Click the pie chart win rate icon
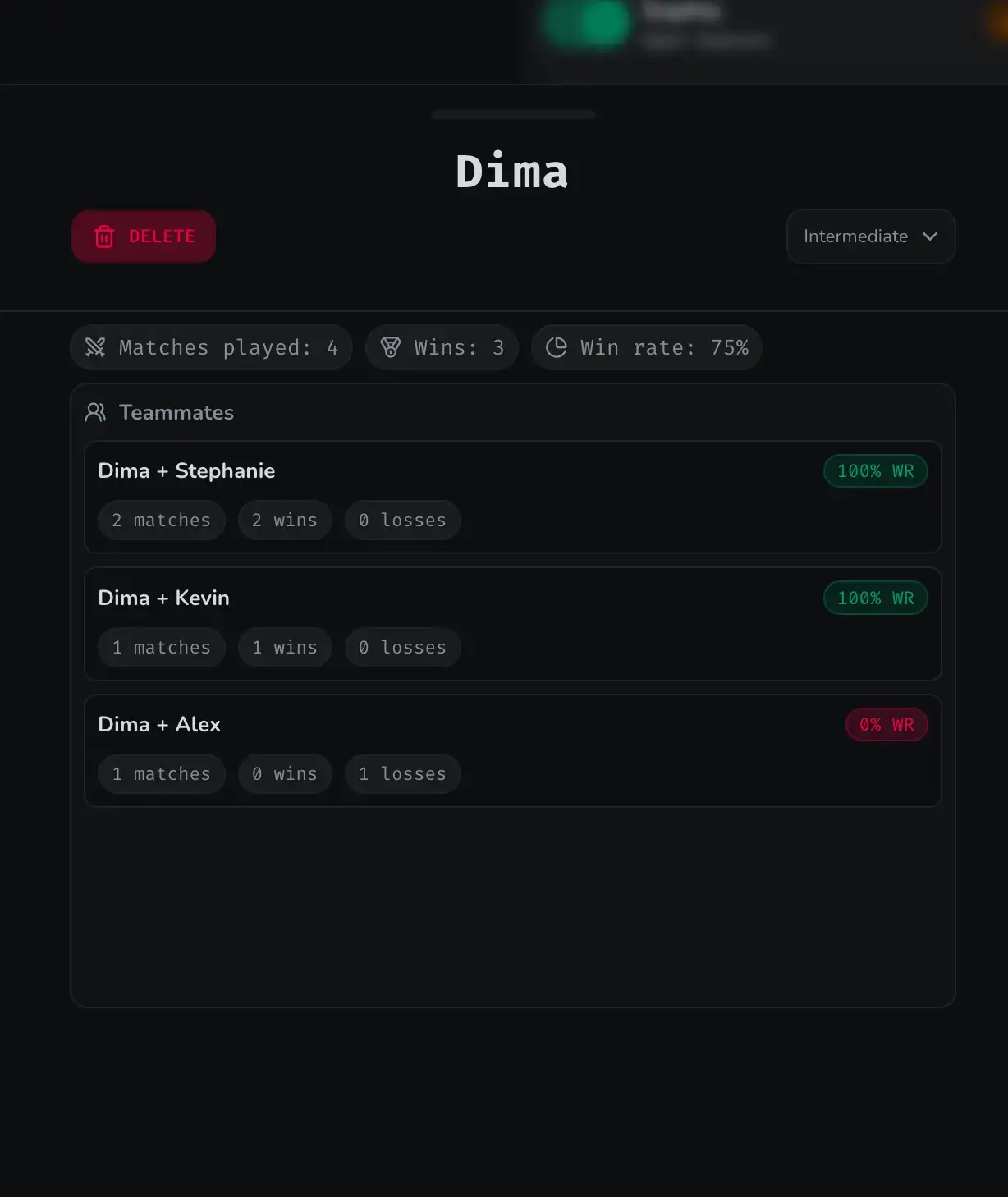 [x=557, y=347]
